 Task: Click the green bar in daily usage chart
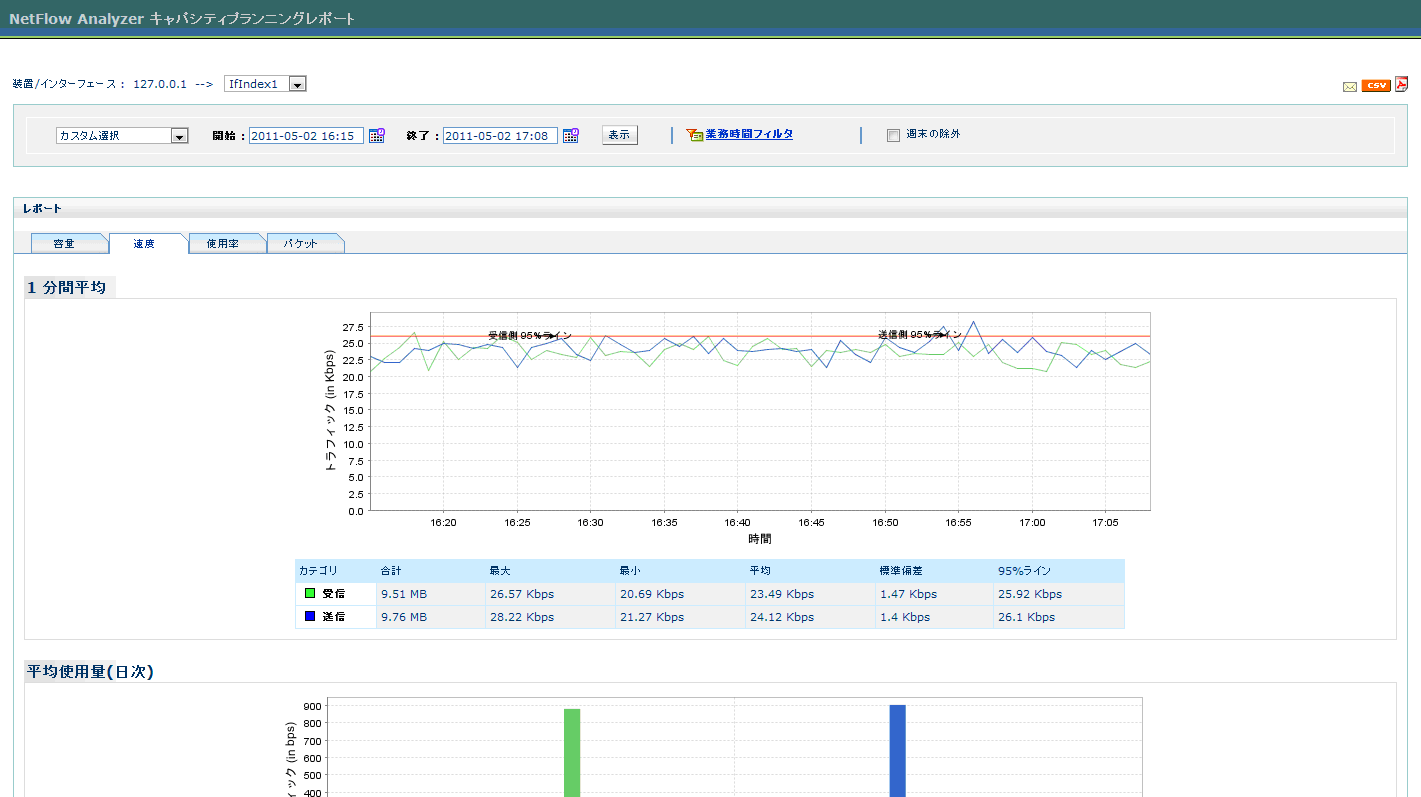click(572, 752)
